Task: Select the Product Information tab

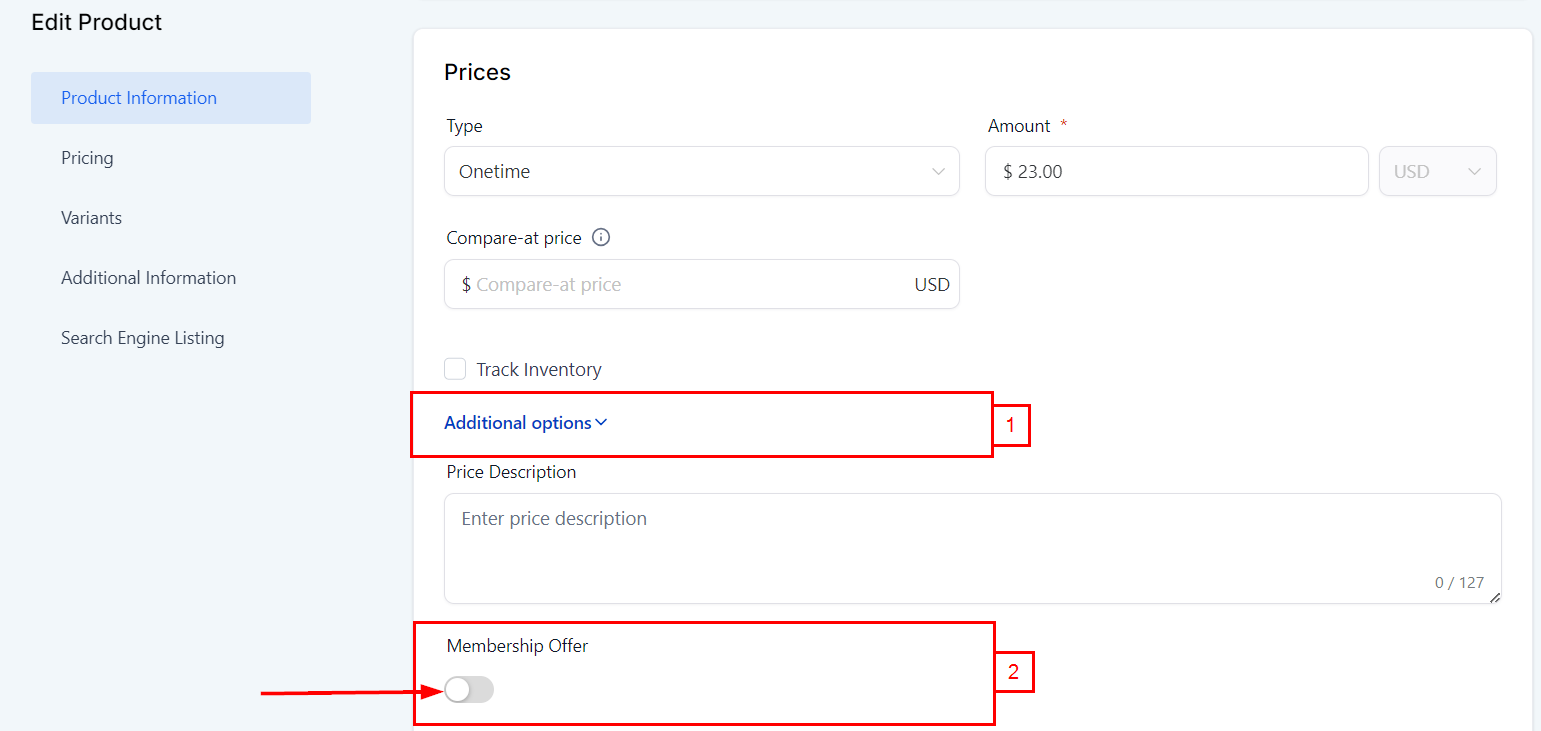Action: point(139,98)
